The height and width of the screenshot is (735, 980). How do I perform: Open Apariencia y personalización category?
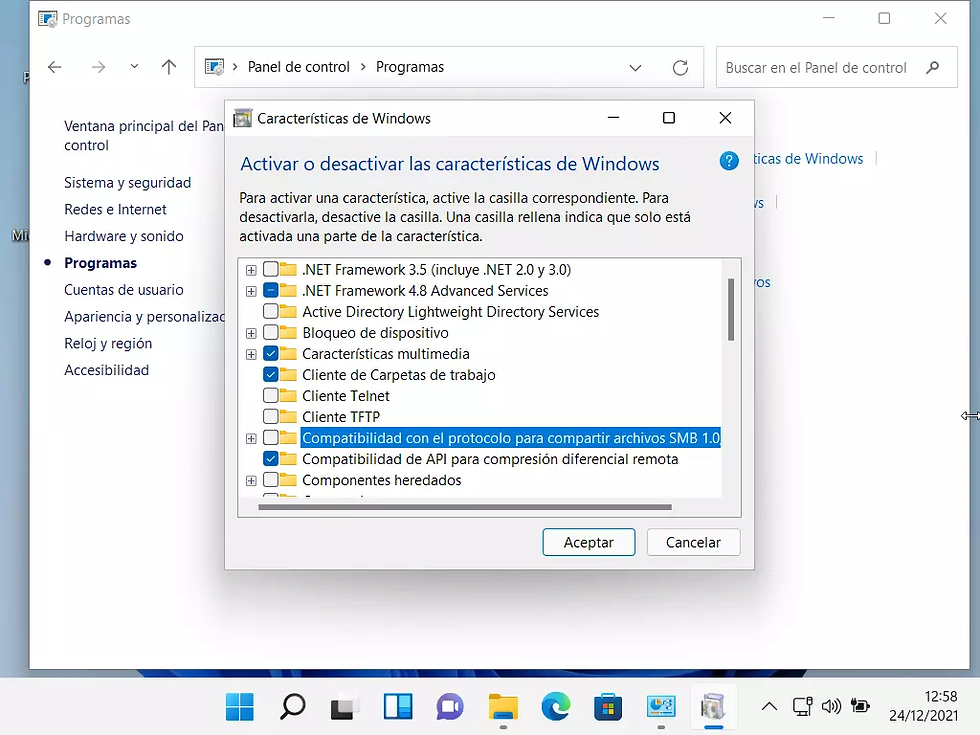point(144,317)
